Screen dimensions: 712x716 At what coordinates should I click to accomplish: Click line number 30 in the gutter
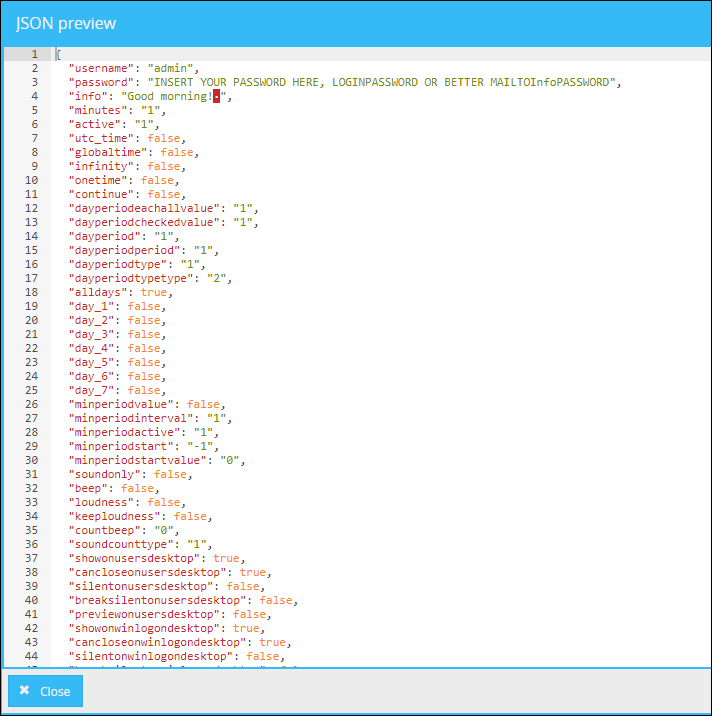click(31, 460)
